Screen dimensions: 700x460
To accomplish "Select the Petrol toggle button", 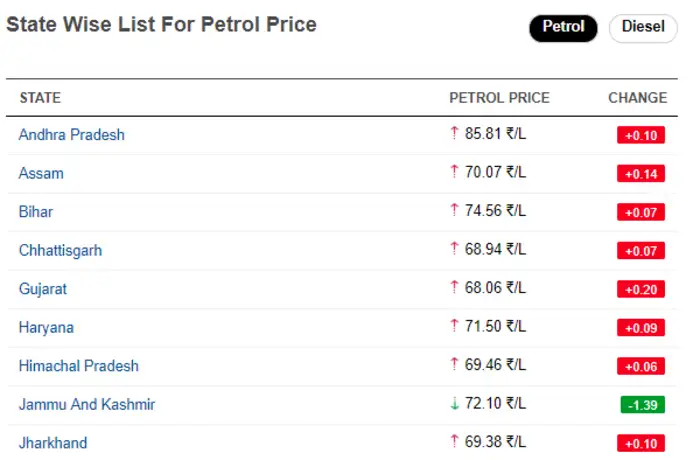I will tap(563, 27).
